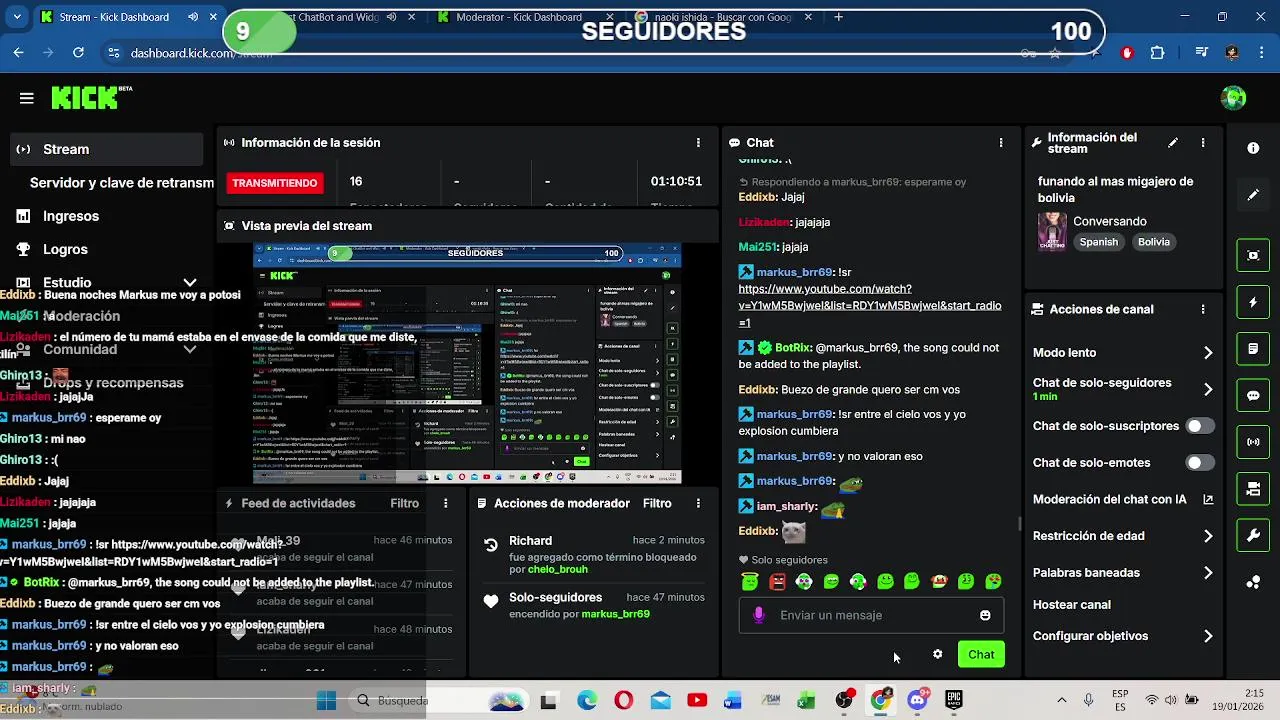Expand Palabras baneadas options
This screenshot has width=1280, height=720.
[1208, 573]
